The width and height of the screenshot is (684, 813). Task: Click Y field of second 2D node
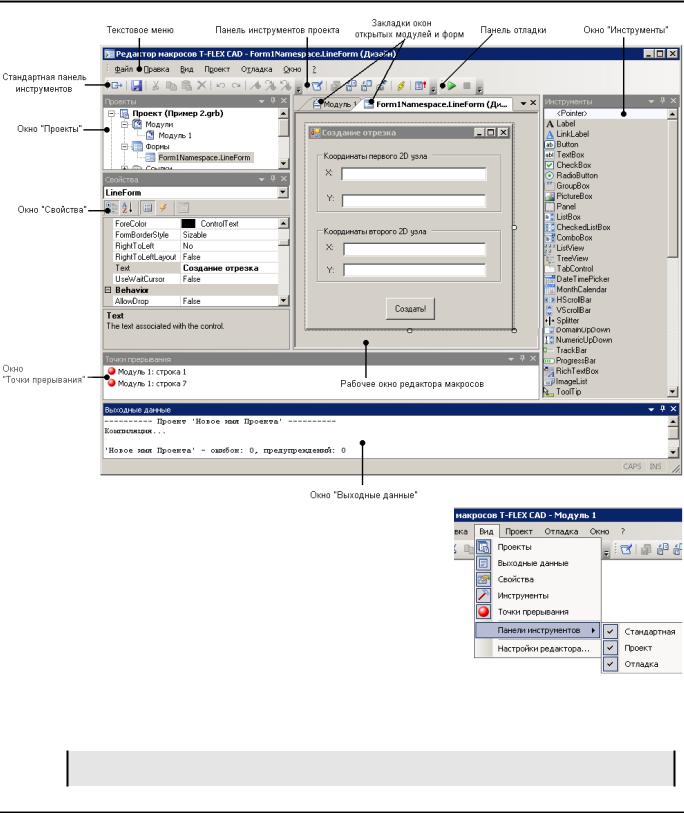point(414,270)
